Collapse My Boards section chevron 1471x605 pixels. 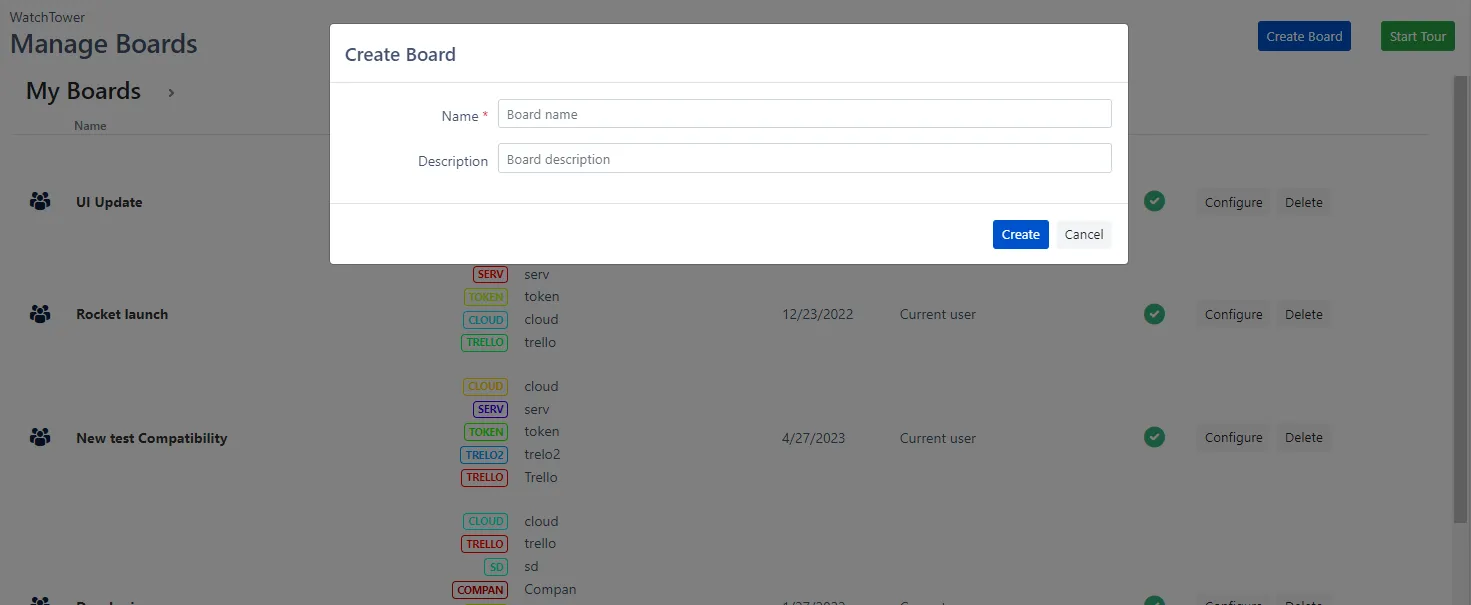pos(171,92)
